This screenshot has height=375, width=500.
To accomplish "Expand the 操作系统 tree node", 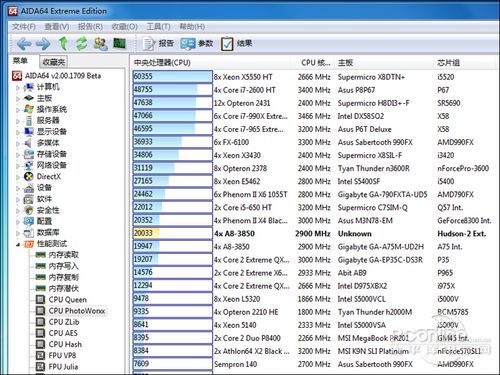I will [x=18, y=110].
